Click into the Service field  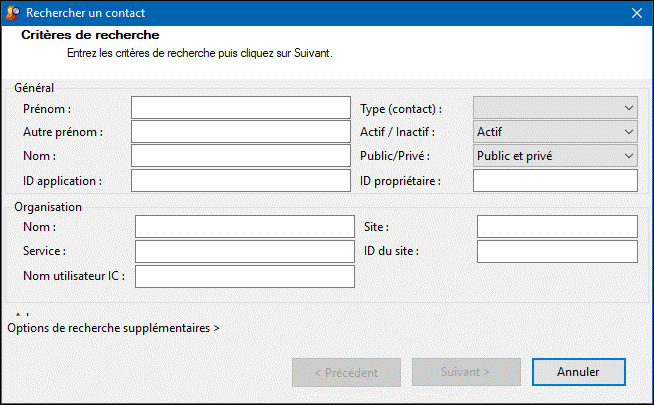[244, 251]
